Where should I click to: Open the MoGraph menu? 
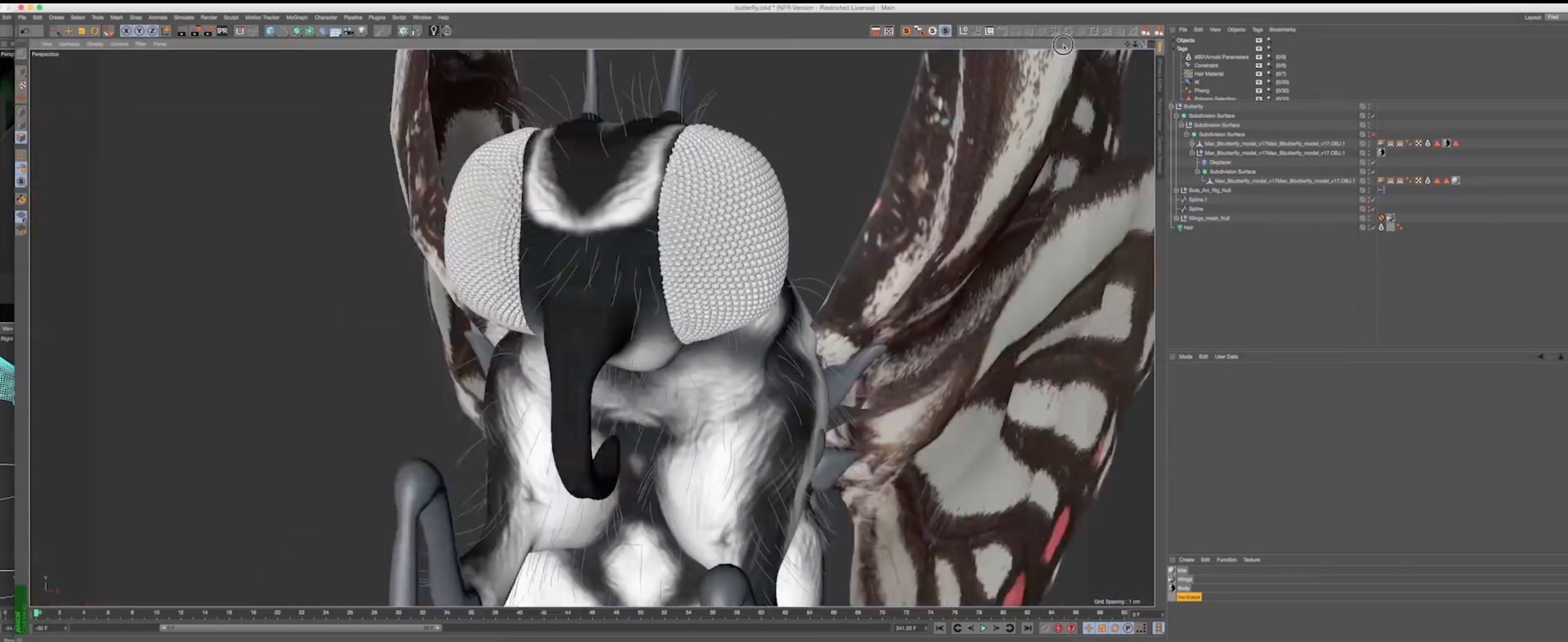tap(297, 18)
